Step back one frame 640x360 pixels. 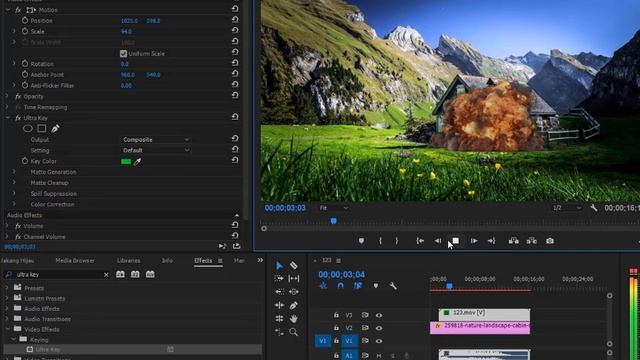(438, 241)
